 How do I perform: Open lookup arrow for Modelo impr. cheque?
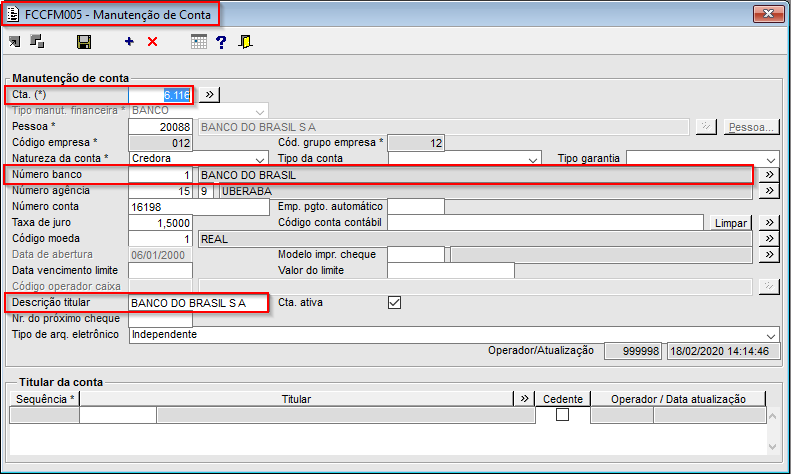click(x=769, y=255)
